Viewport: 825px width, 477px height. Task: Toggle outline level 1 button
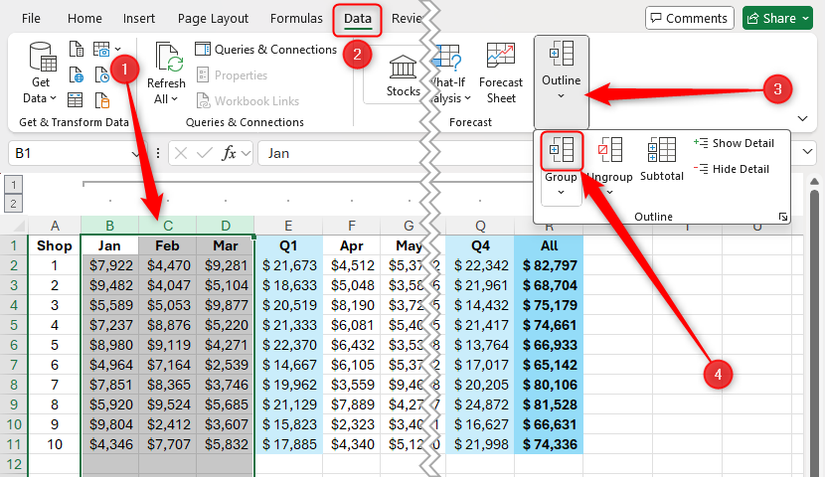14,185
